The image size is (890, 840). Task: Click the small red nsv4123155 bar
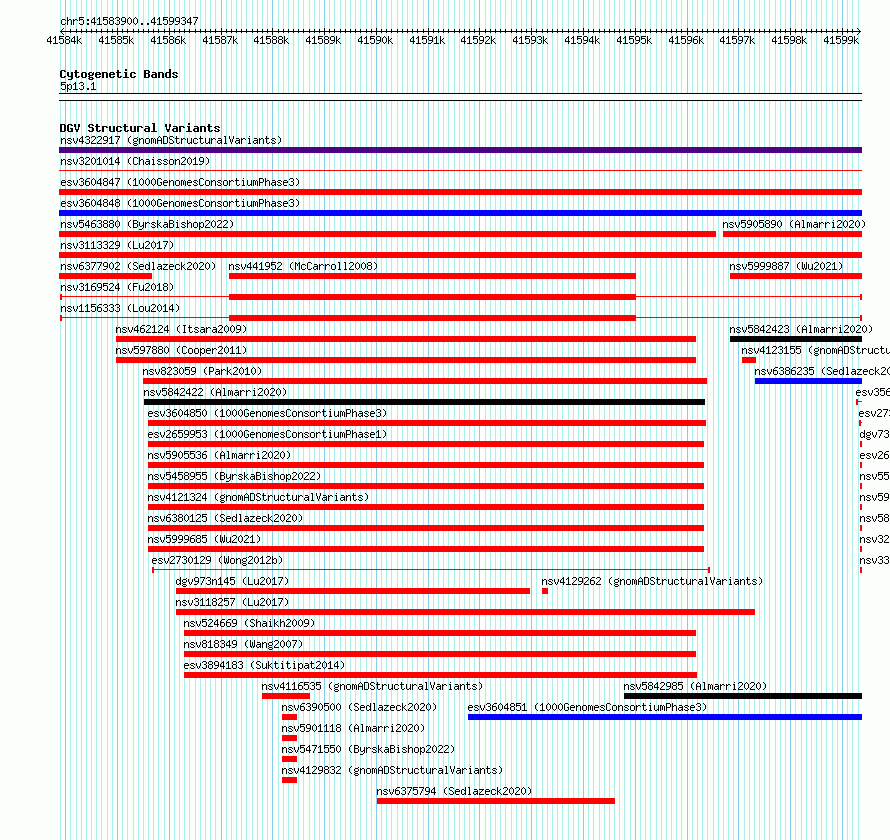click(749, 360)
